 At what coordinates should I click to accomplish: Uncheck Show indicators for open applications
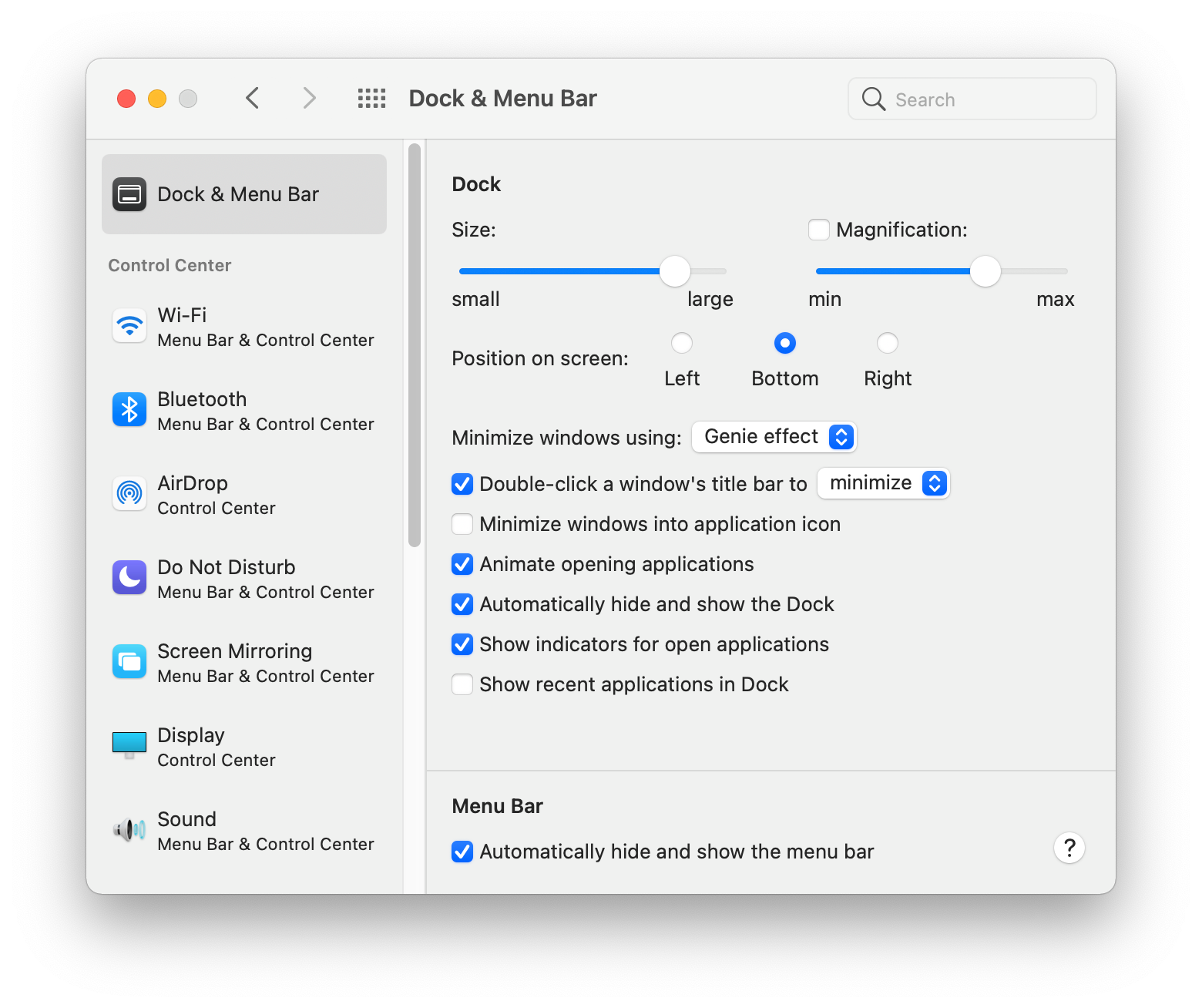(x=462, y=644)
